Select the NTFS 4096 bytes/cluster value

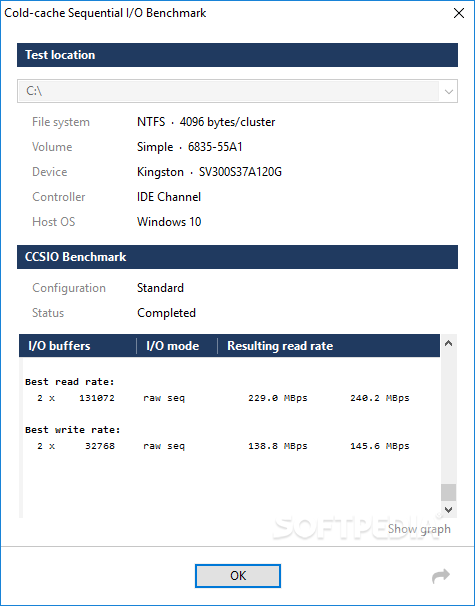(206, 122)
